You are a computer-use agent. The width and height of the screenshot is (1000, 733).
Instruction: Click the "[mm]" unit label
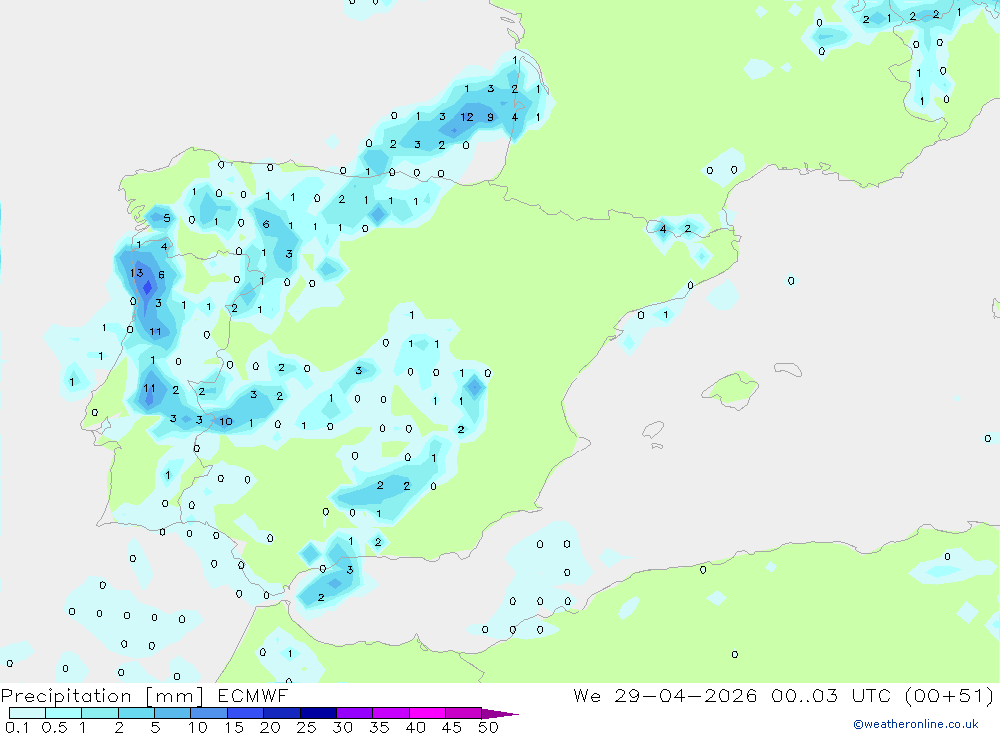175,696
